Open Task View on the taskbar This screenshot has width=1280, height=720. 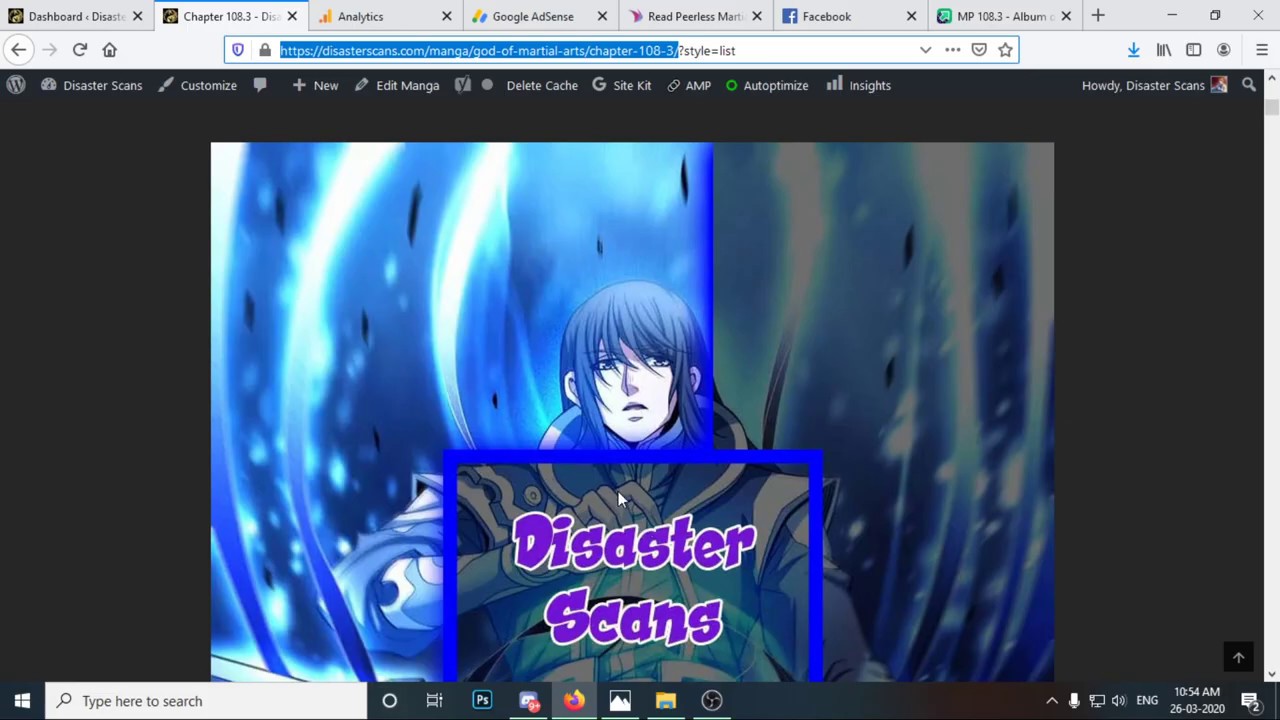pos(434,701)
